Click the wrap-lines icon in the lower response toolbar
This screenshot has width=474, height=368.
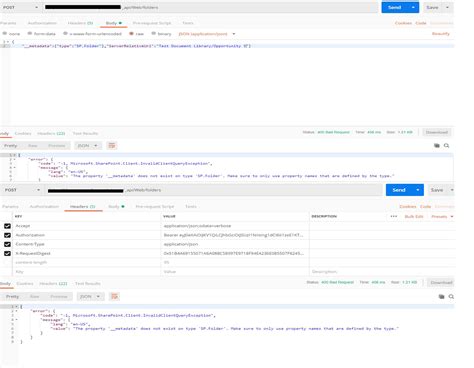tap(114, 296)
